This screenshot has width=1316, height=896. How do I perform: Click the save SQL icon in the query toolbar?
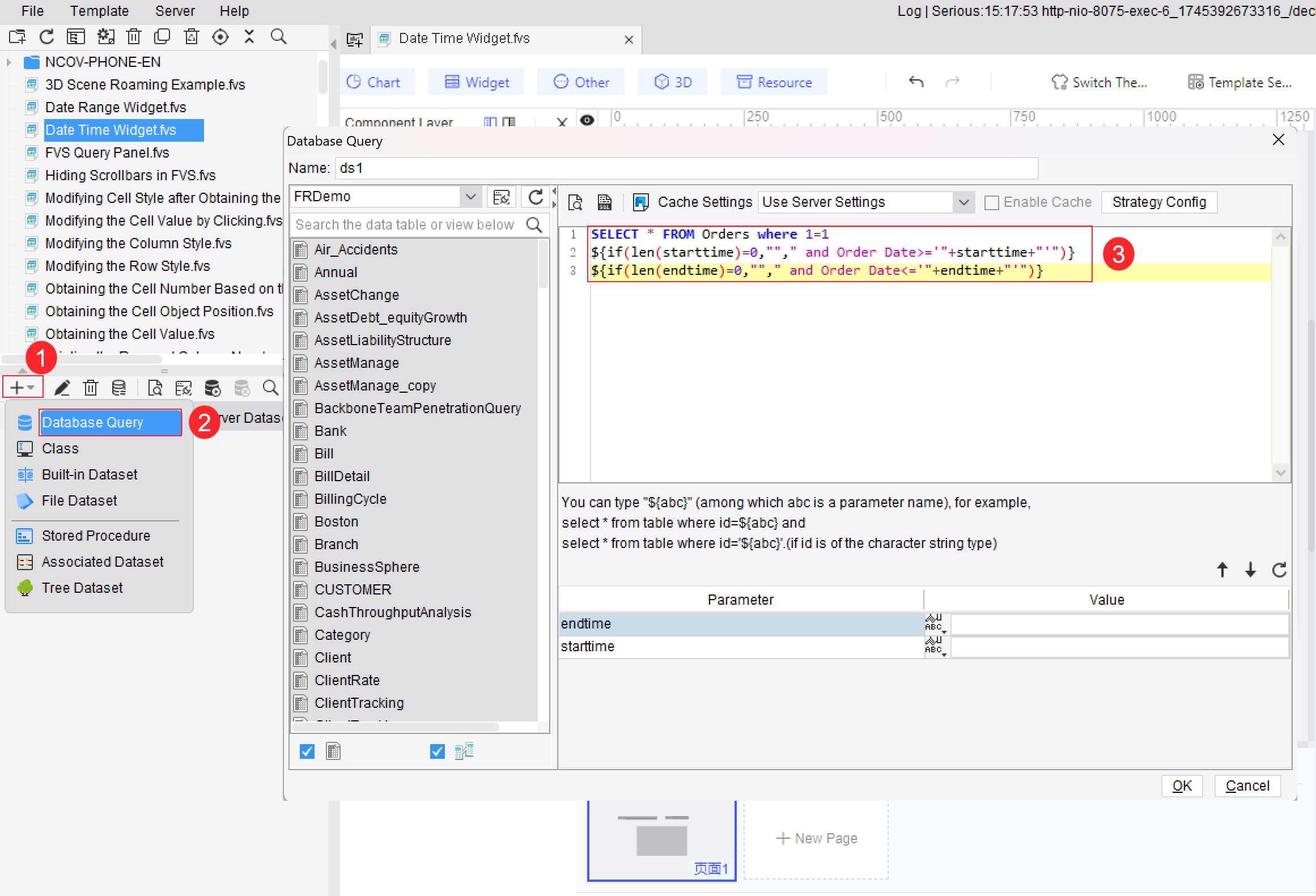pos(605,202)
